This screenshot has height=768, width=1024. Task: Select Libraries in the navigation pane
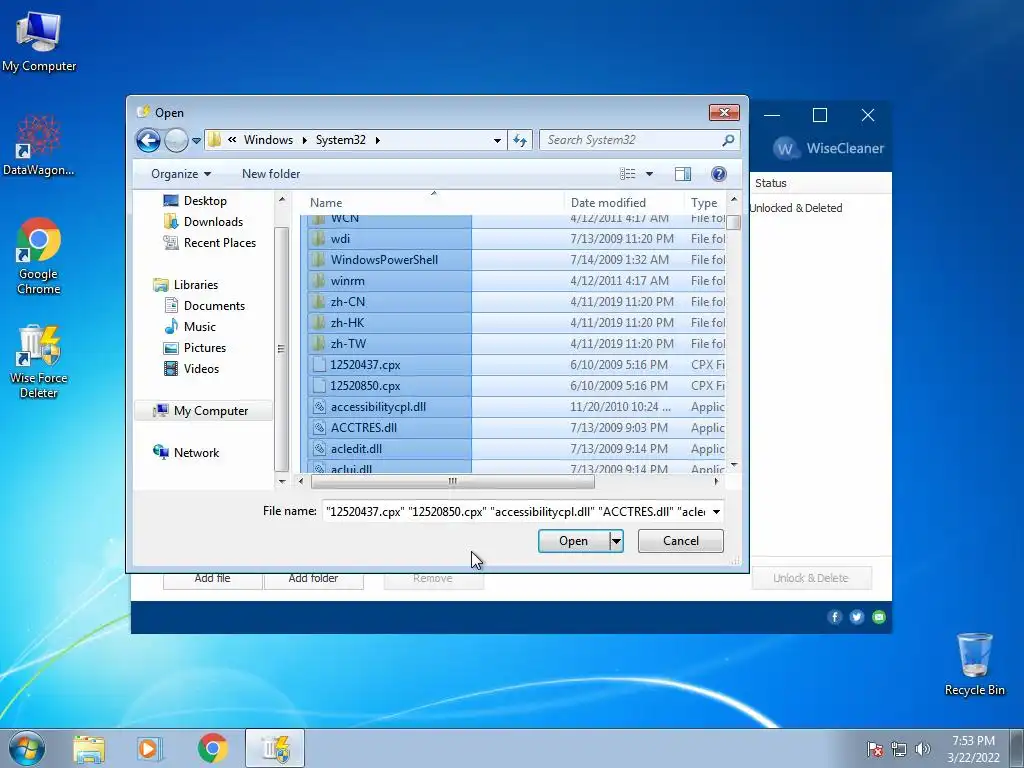pos(195,285)
